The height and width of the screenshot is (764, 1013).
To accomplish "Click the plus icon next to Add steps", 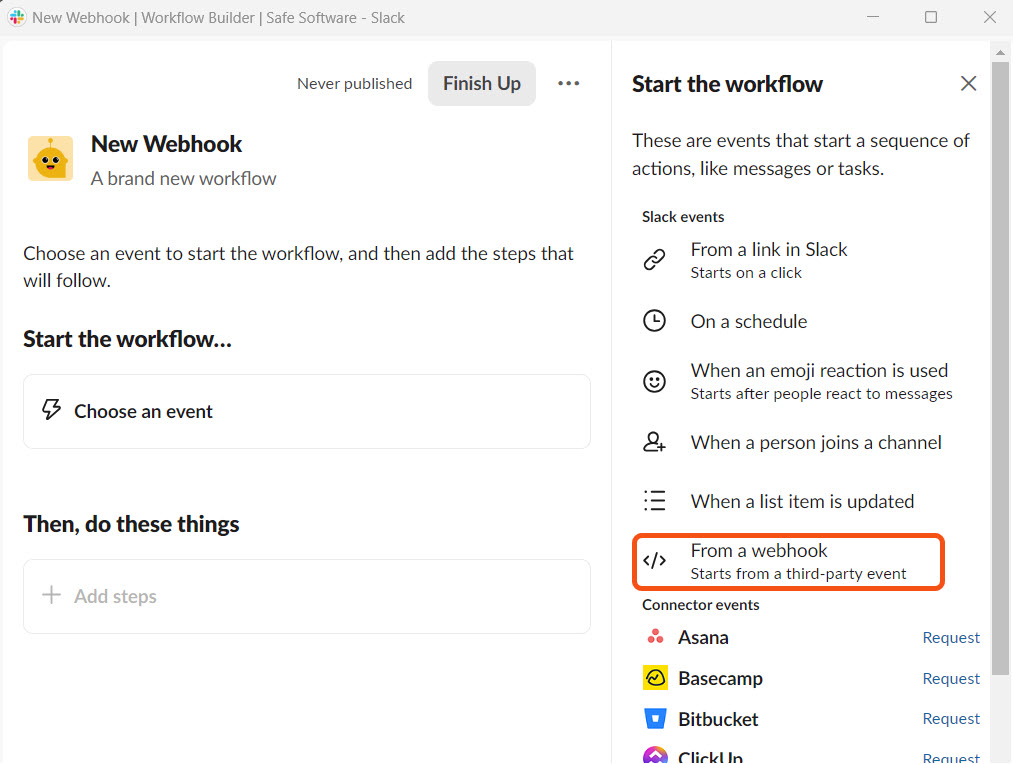I will point(51,595).
